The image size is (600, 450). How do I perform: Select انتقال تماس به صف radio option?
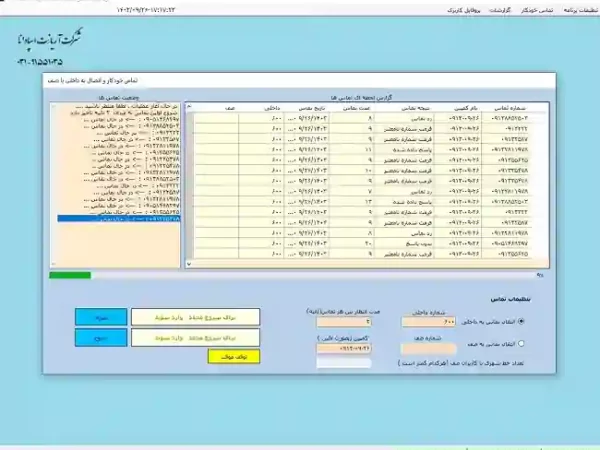pos(521,344)
